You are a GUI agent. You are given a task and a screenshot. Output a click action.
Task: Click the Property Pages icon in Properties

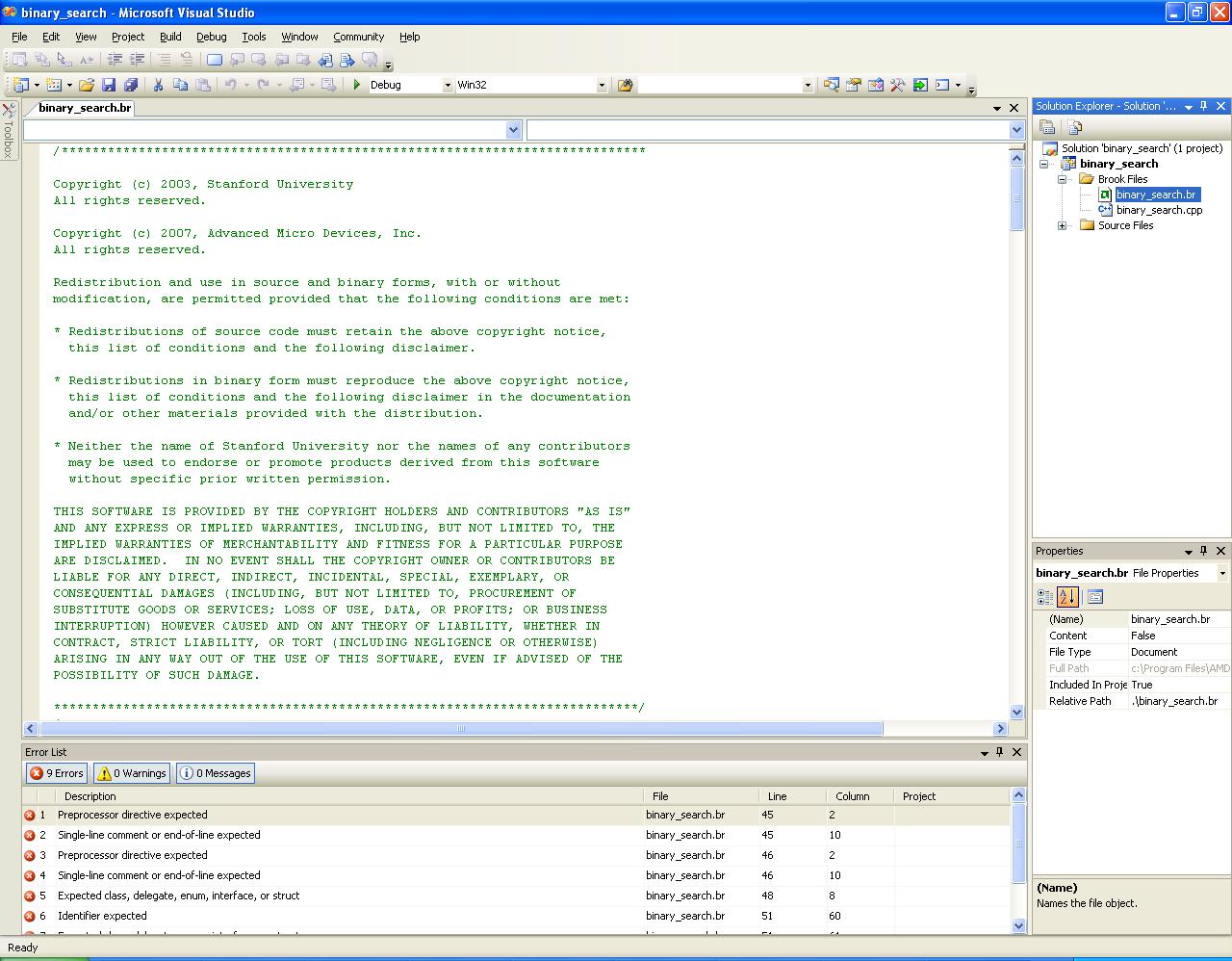[x=1095, y=597]
